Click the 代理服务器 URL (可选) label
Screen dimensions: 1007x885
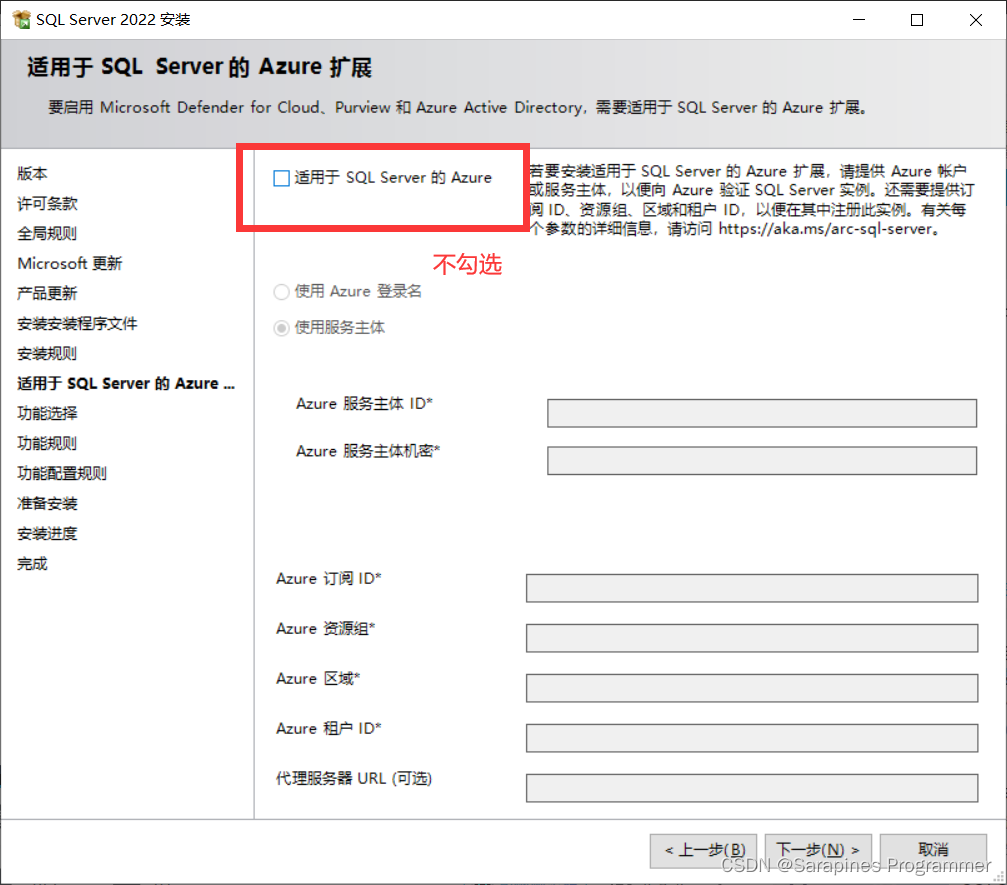[x=354, y=778]
